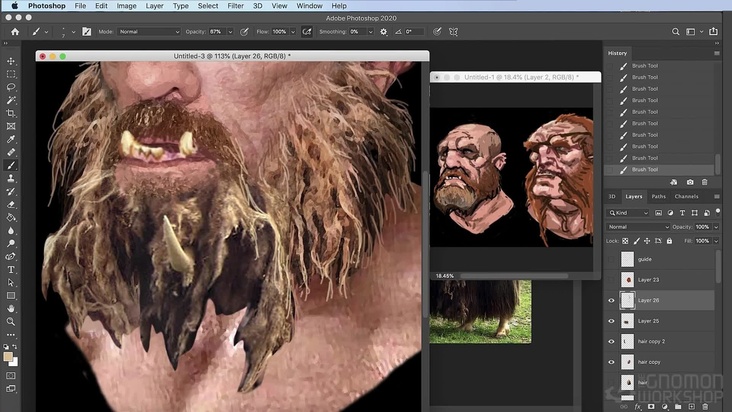Image resolution: width=732 pixels, height=412 pixels.
Task: Select the Crop tool
Action: (x=11, y=113)
